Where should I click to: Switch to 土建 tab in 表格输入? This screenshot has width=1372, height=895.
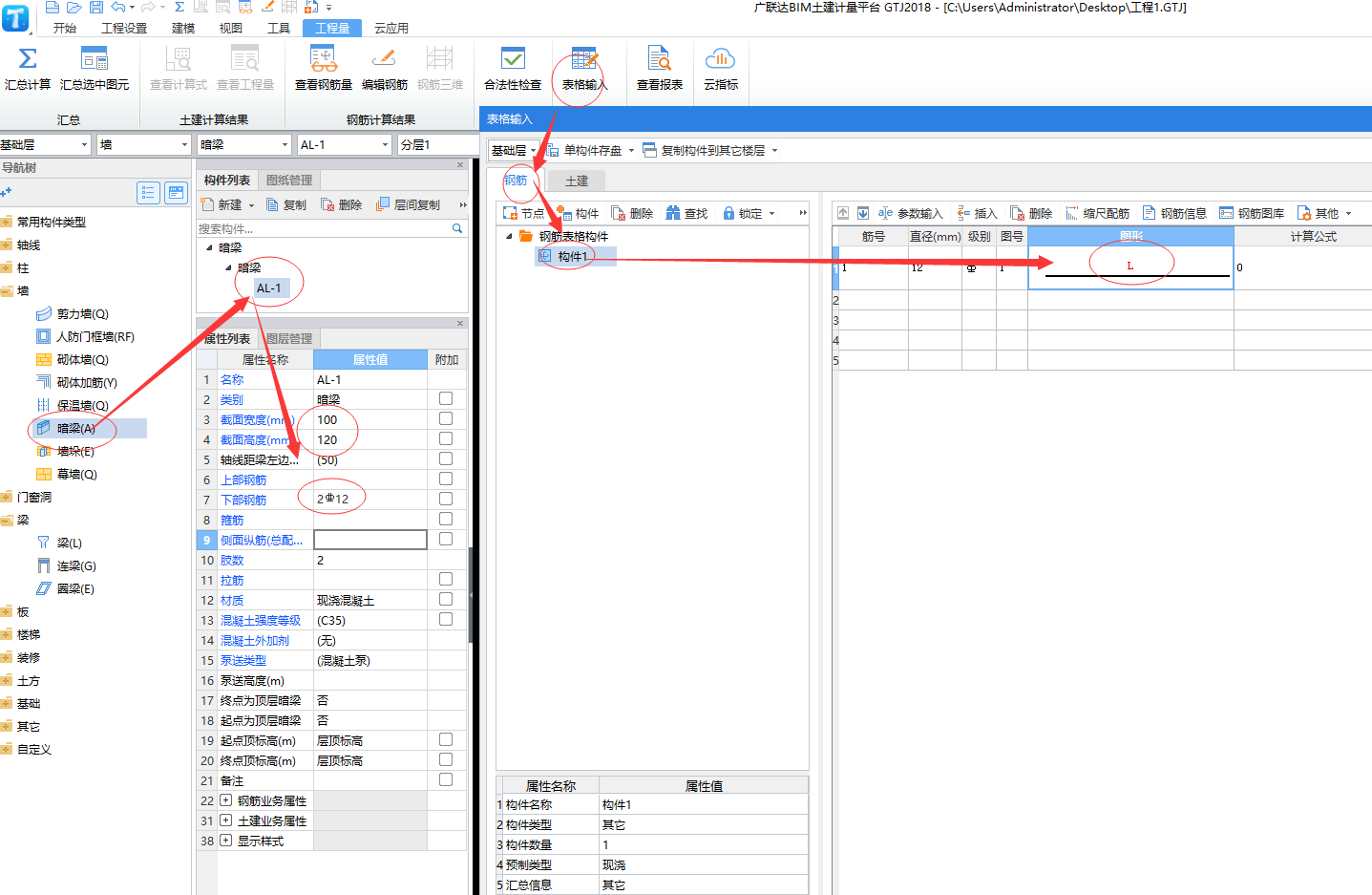tap(577, 181)
